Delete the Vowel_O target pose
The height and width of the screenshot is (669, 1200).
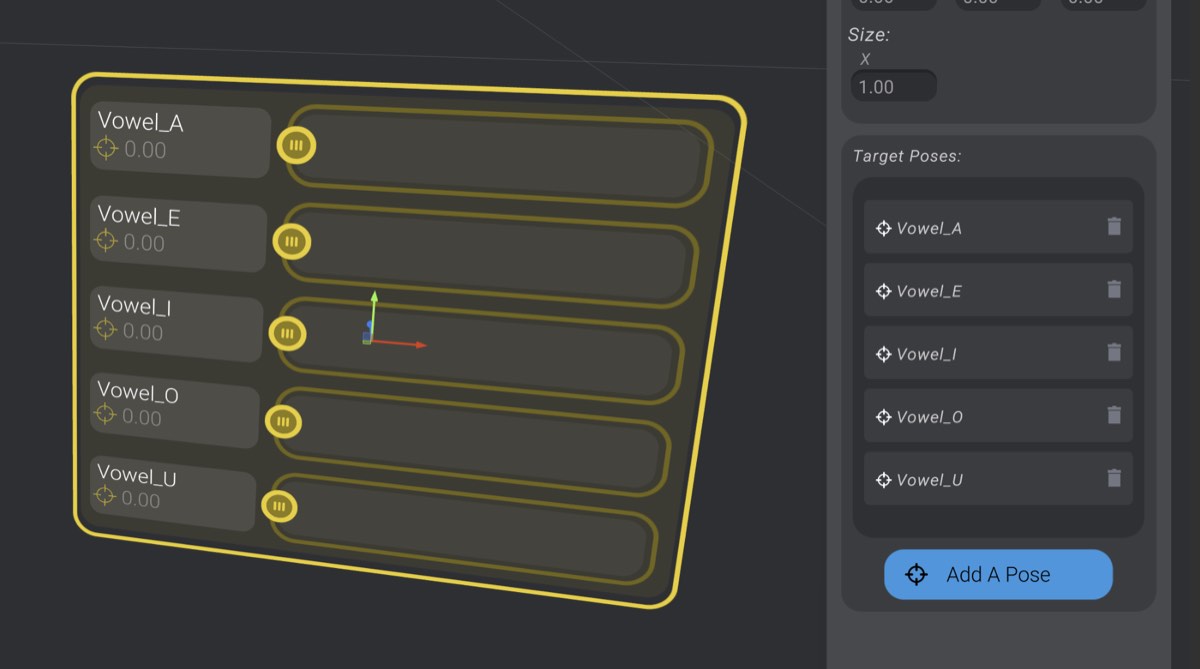click(x=1114, y=416)
